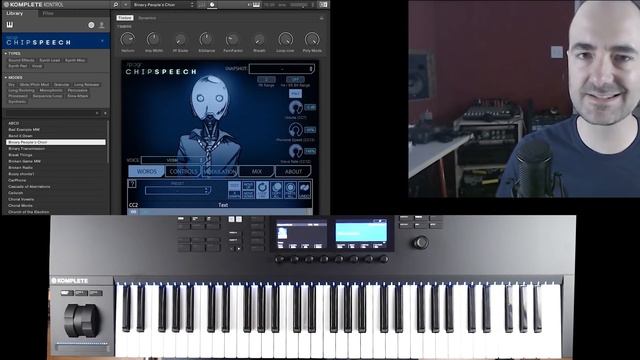This screenshot has width=640, height=360.
Task: Open the CONTROLS tab
Action: pyautogui.click(x=183, y=171)
